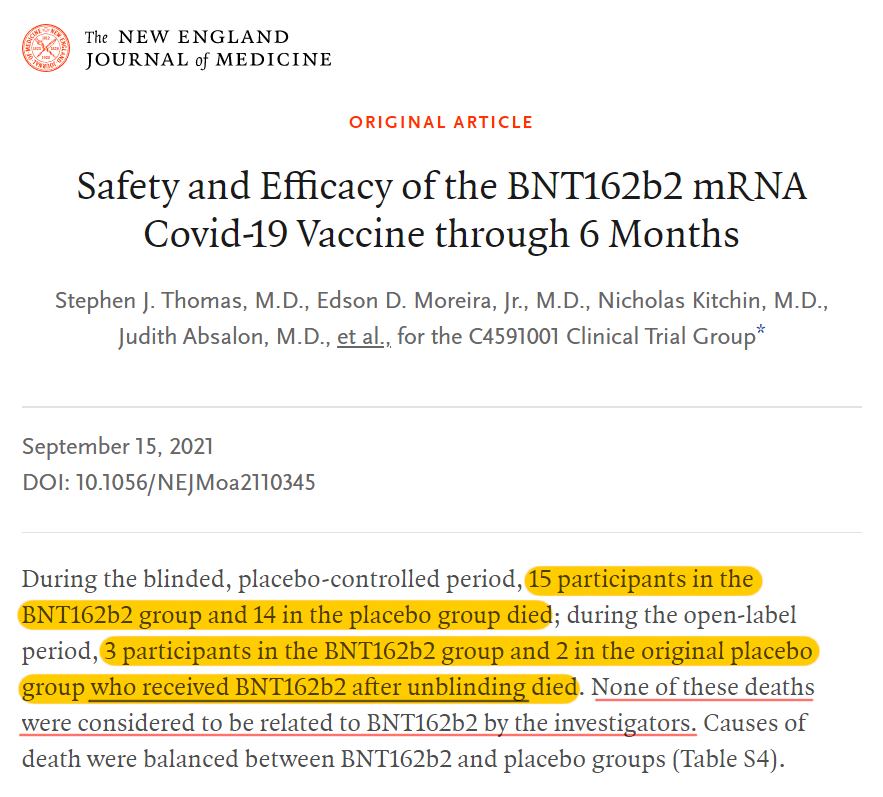Expand the full author list via et al.
This screenshot has width=883, height=797.
[361, 336]
